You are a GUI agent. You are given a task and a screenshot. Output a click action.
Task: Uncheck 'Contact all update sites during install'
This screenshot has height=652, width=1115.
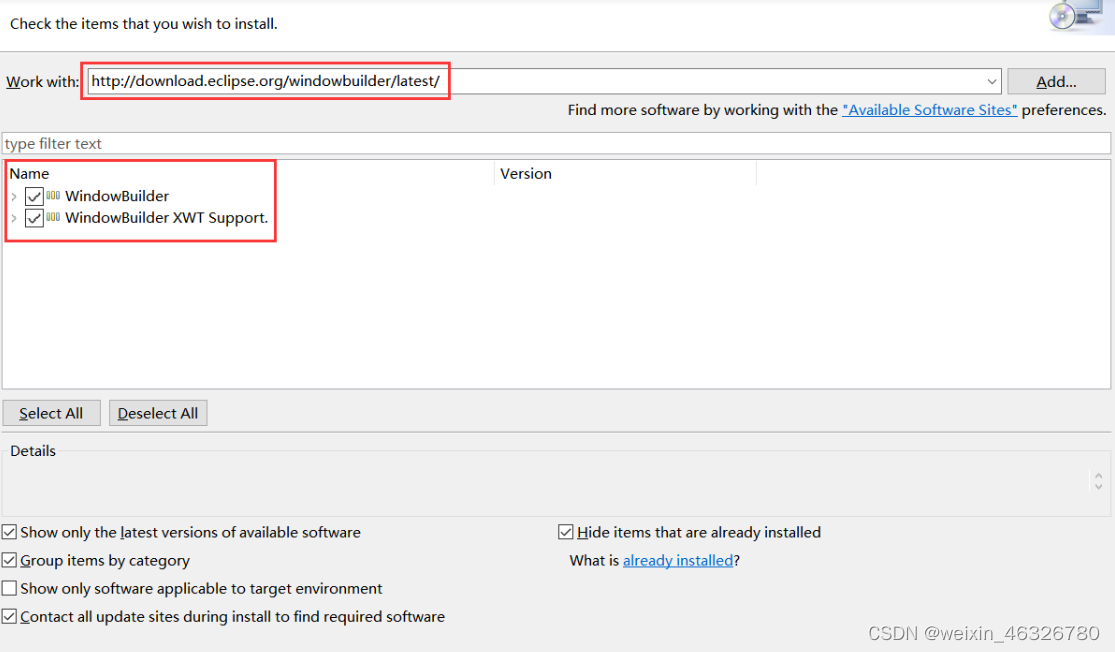click(x=9, y=616)
